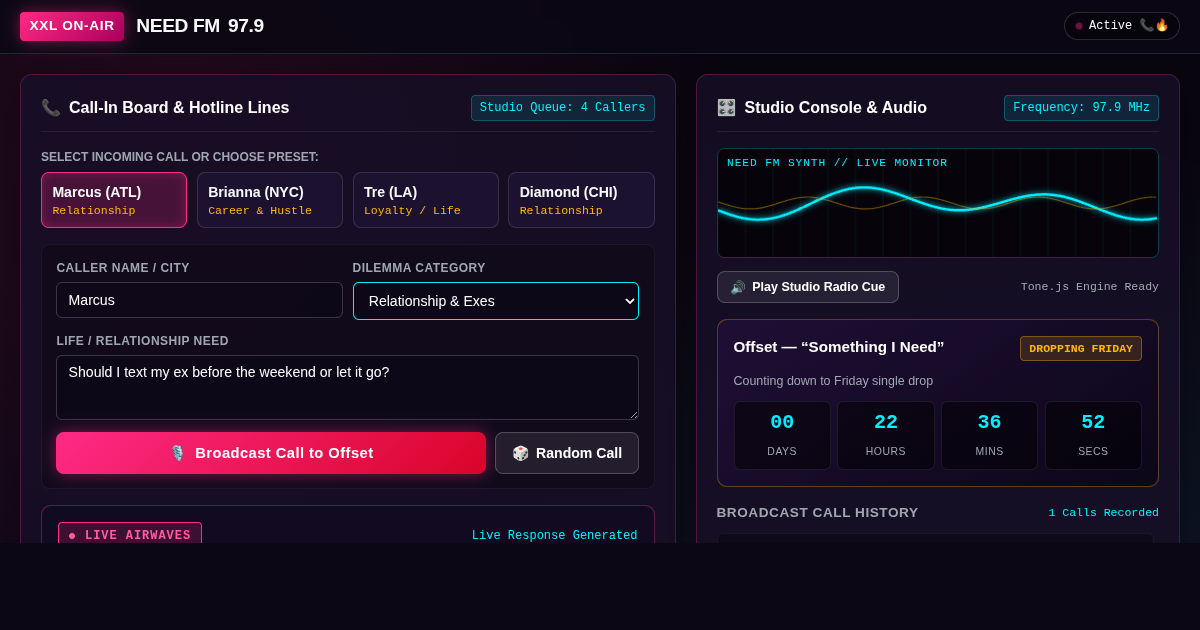
Task: Click the phone icon beside Call-In Board heading
Action: [51, 108]
